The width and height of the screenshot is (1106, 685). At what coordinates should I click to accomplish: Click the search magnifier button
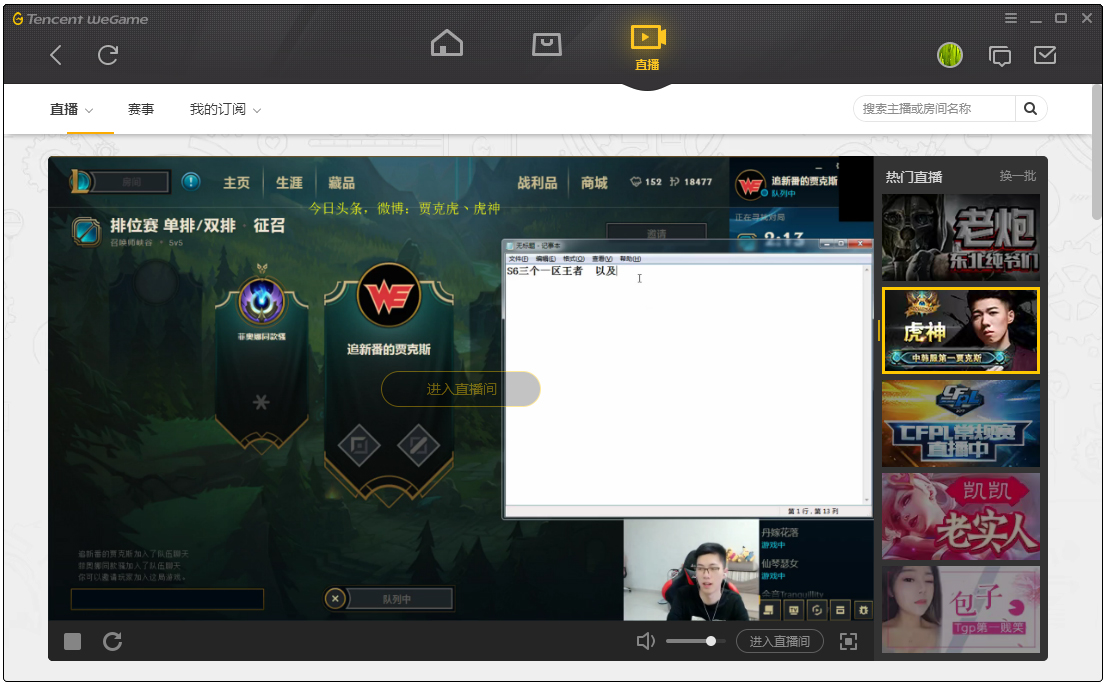click(1031, 109)
